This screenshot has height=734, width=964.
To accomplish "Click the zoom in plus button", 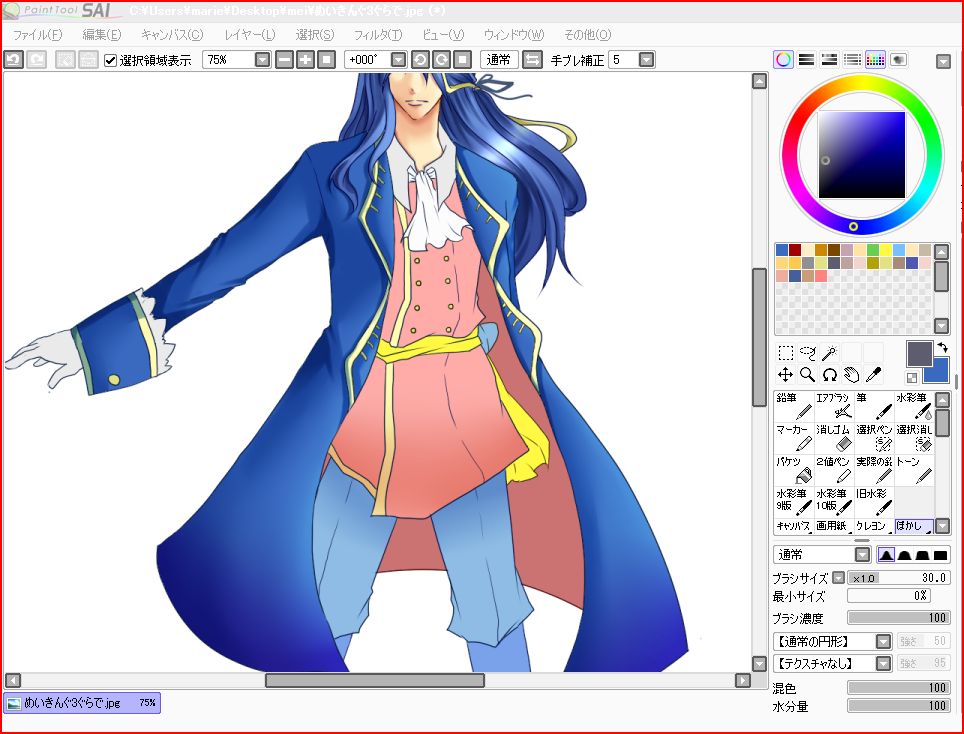I will click(306, 60).
